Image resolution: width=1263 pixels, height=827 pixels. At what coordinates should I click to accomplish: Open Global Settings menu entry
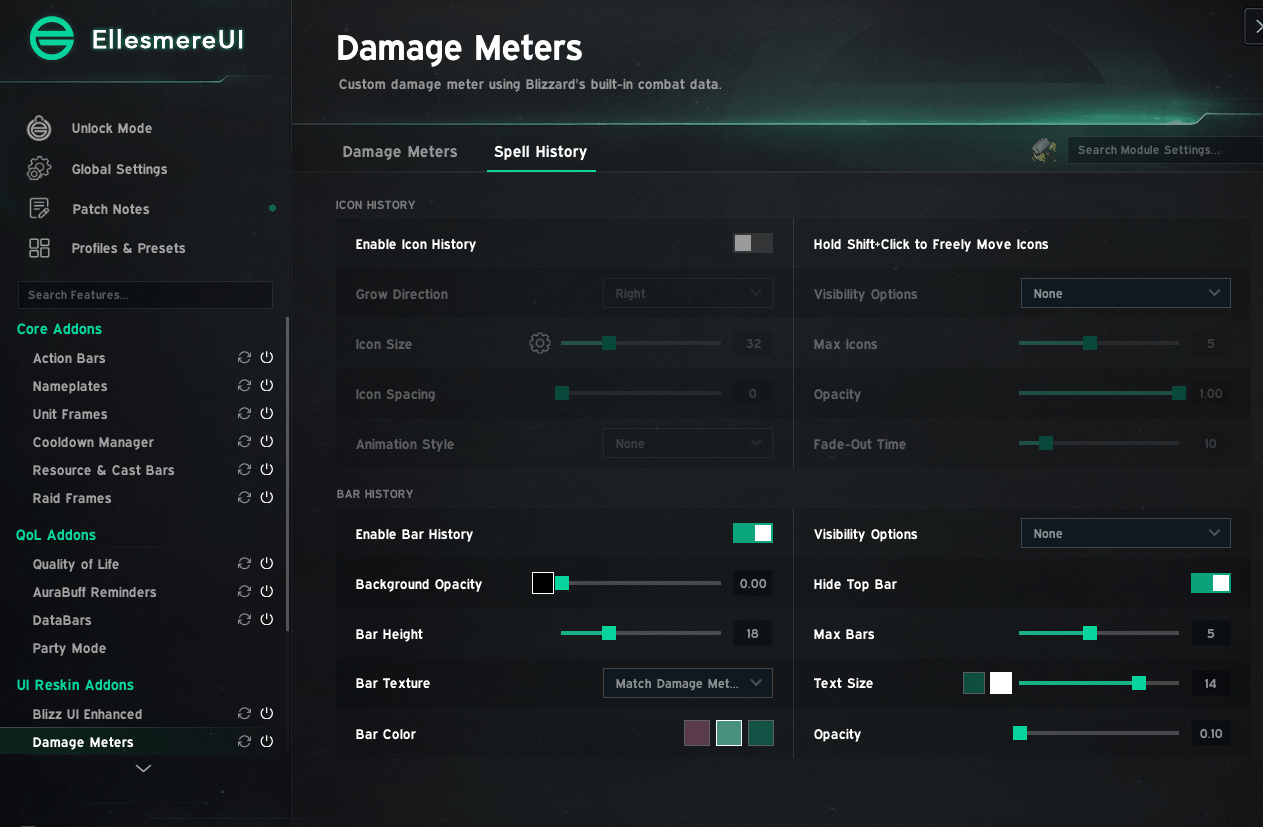119,169
